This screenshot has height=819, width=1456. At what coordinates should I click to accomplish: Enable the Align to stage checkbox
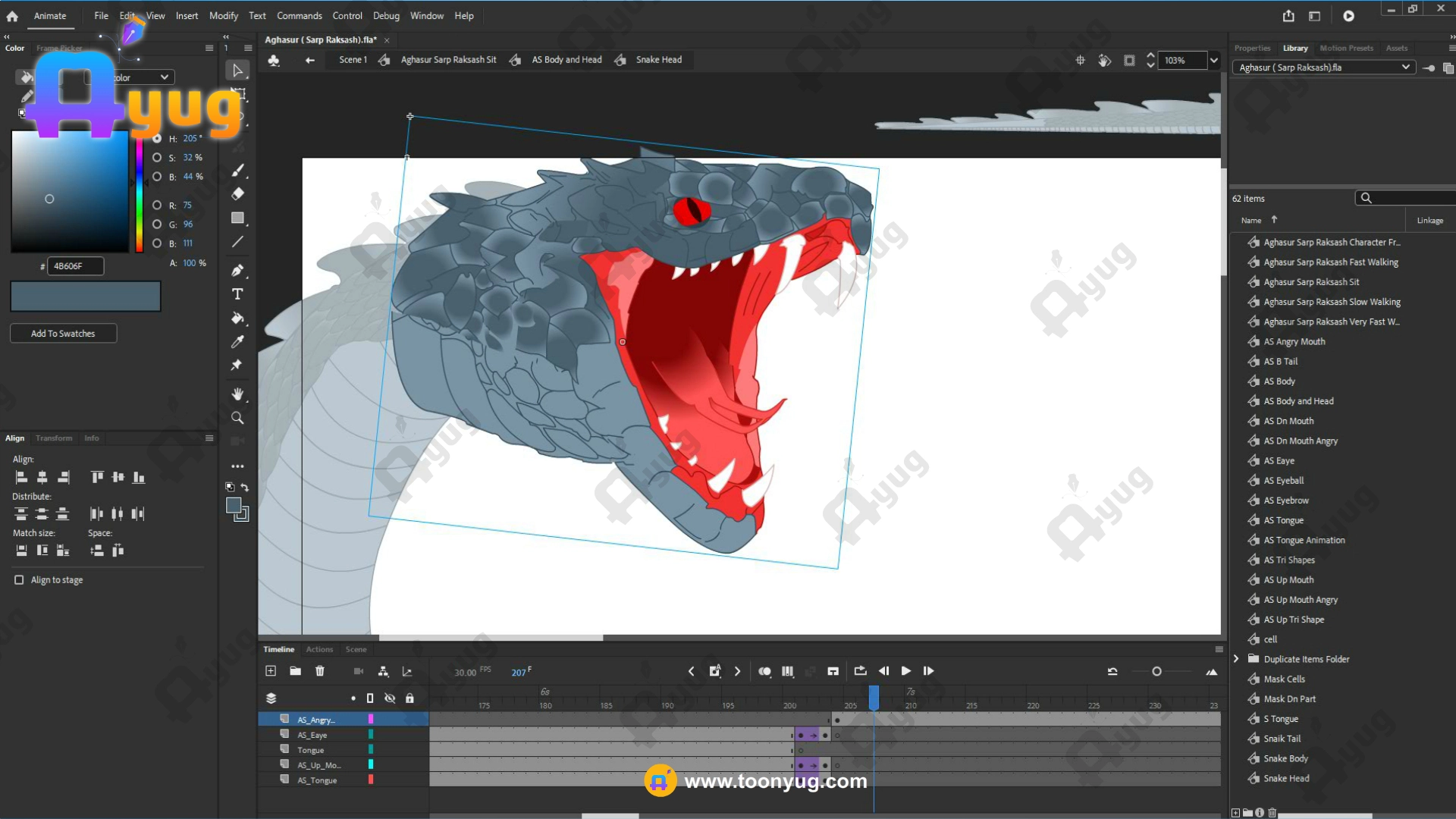[x=19, y=580]
